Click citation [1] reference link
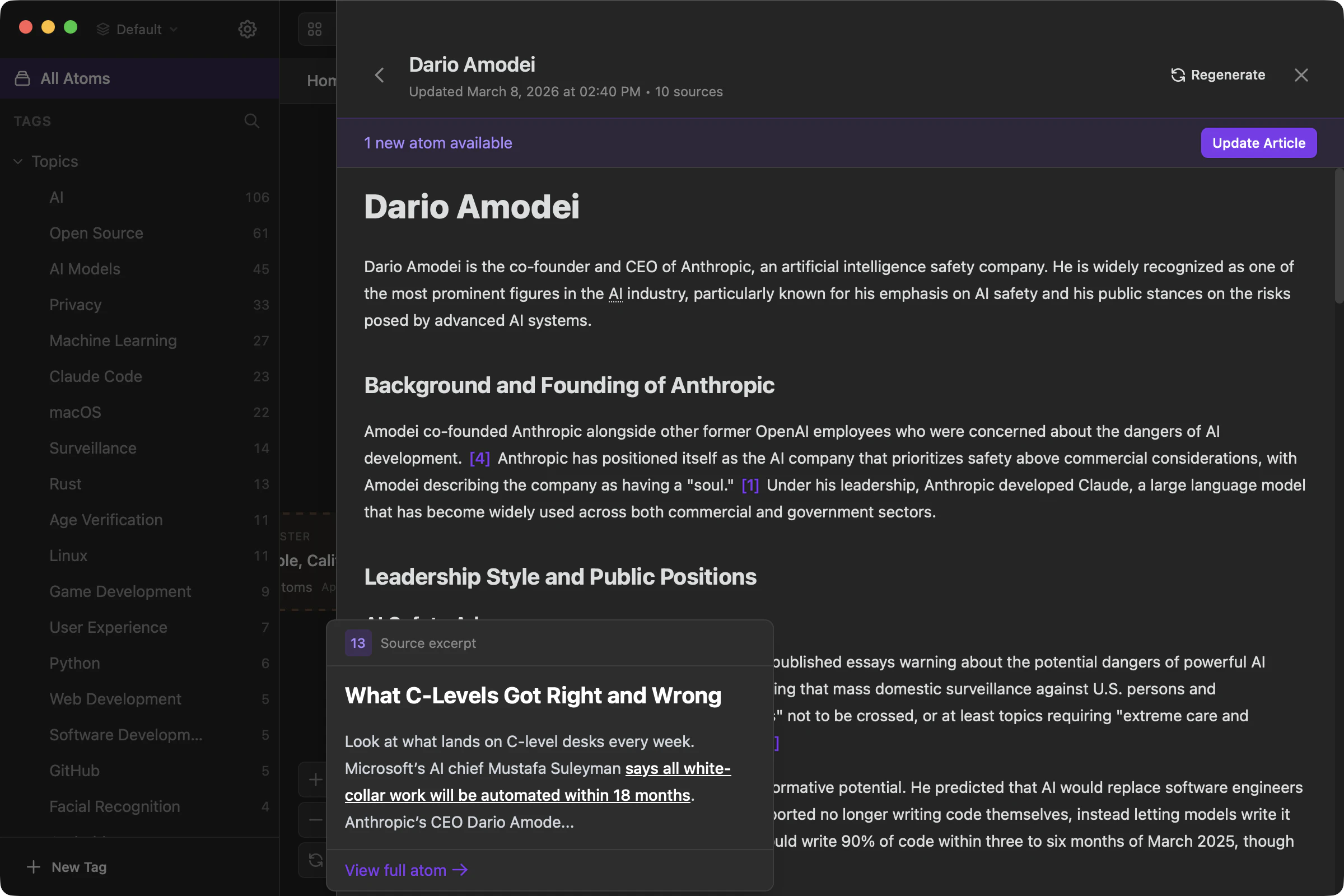 click(x=750, y=485)
